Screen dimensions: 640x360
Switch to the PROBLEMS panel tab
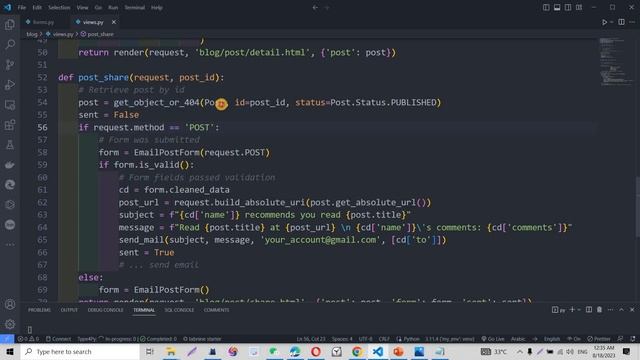tap(39, 310)
